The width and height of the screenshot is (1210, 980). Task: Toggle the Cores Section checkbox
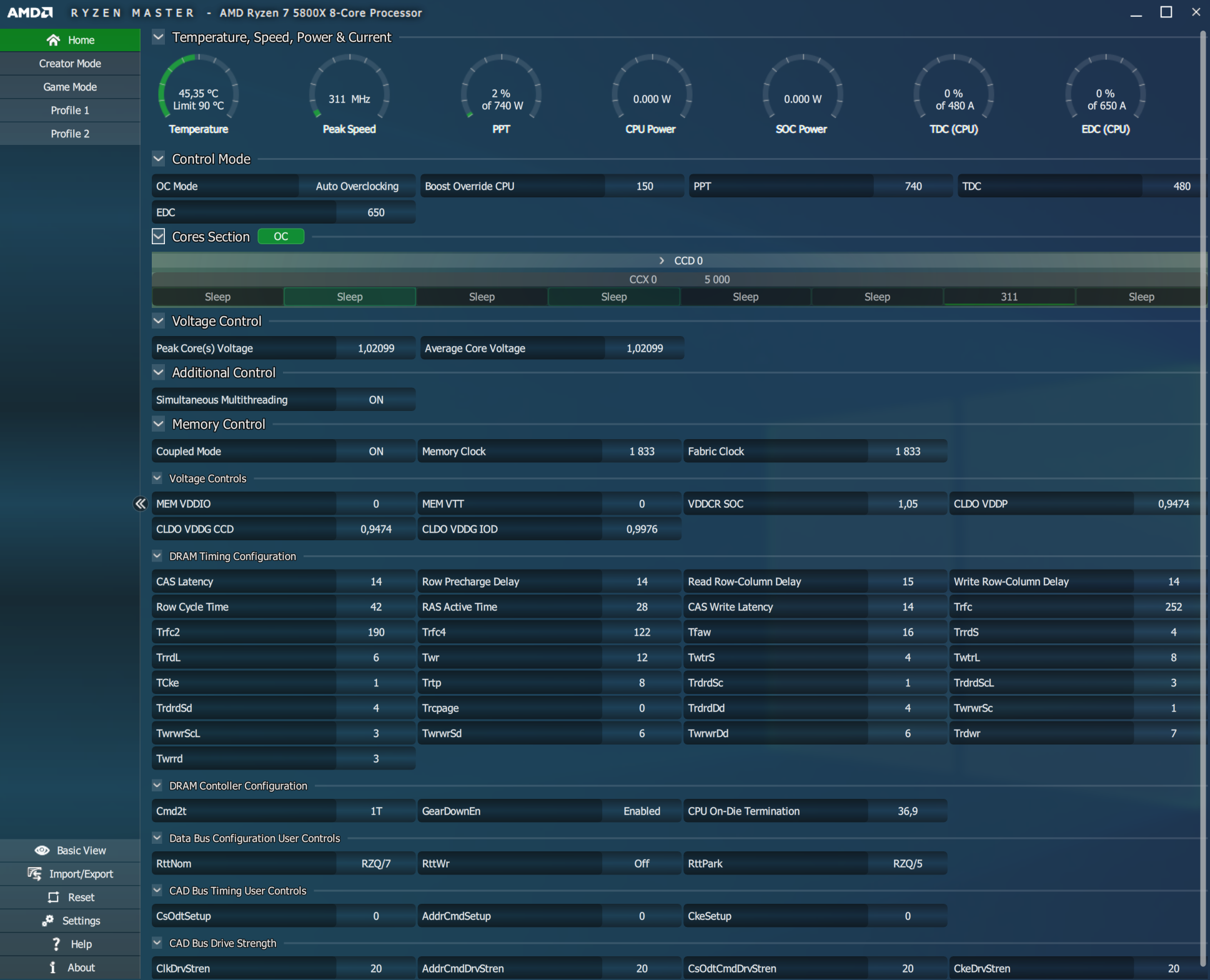point(159,237)
